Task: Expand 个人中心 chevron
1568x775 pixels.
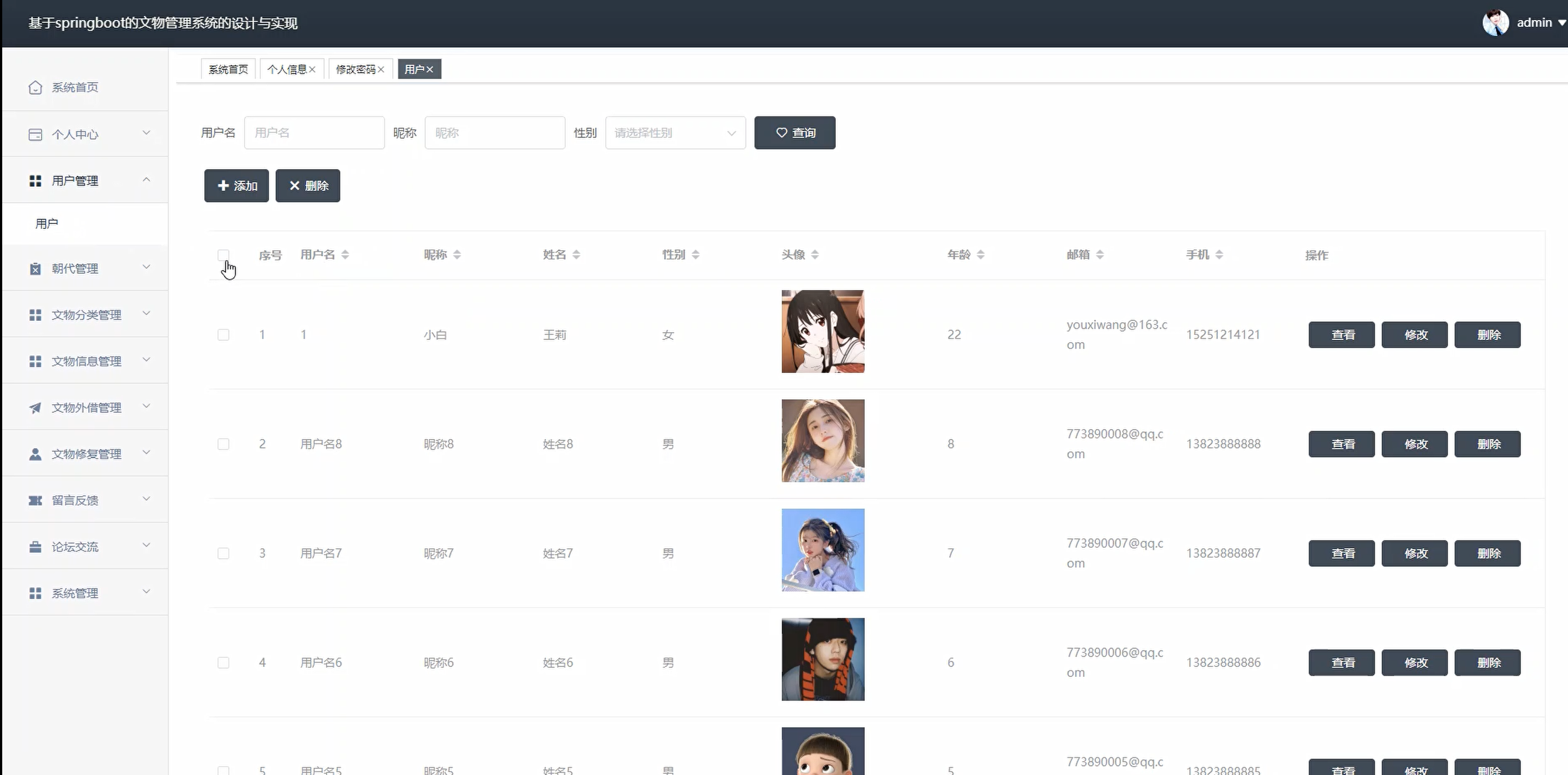Action: (146, 133)
